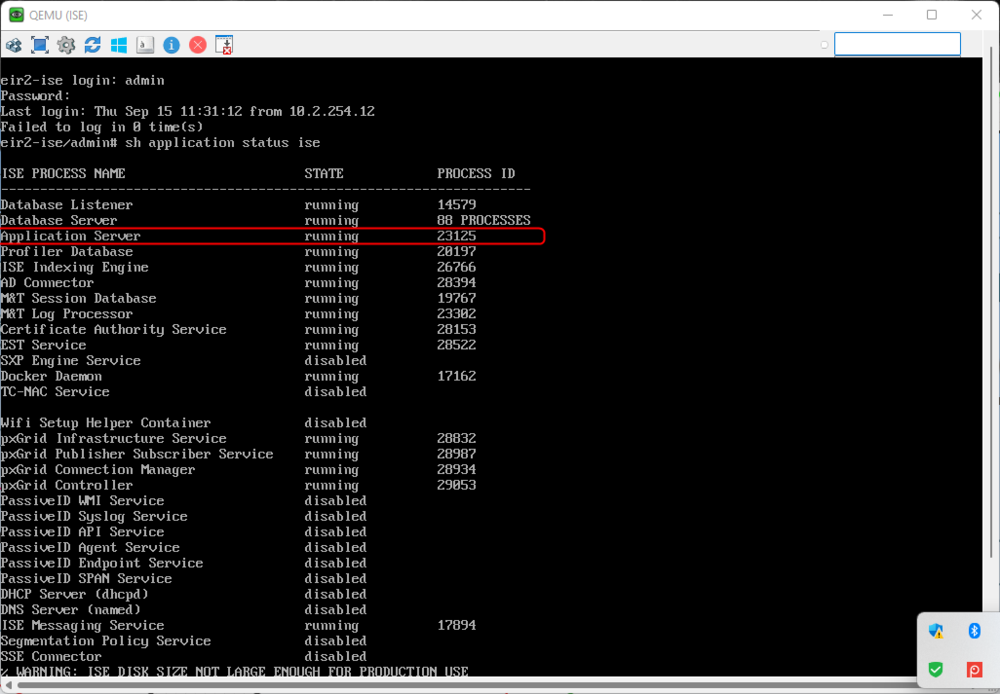Click the keyboard key icon in the toolbar
The image size is (1000, 694).
pos(145,45)
